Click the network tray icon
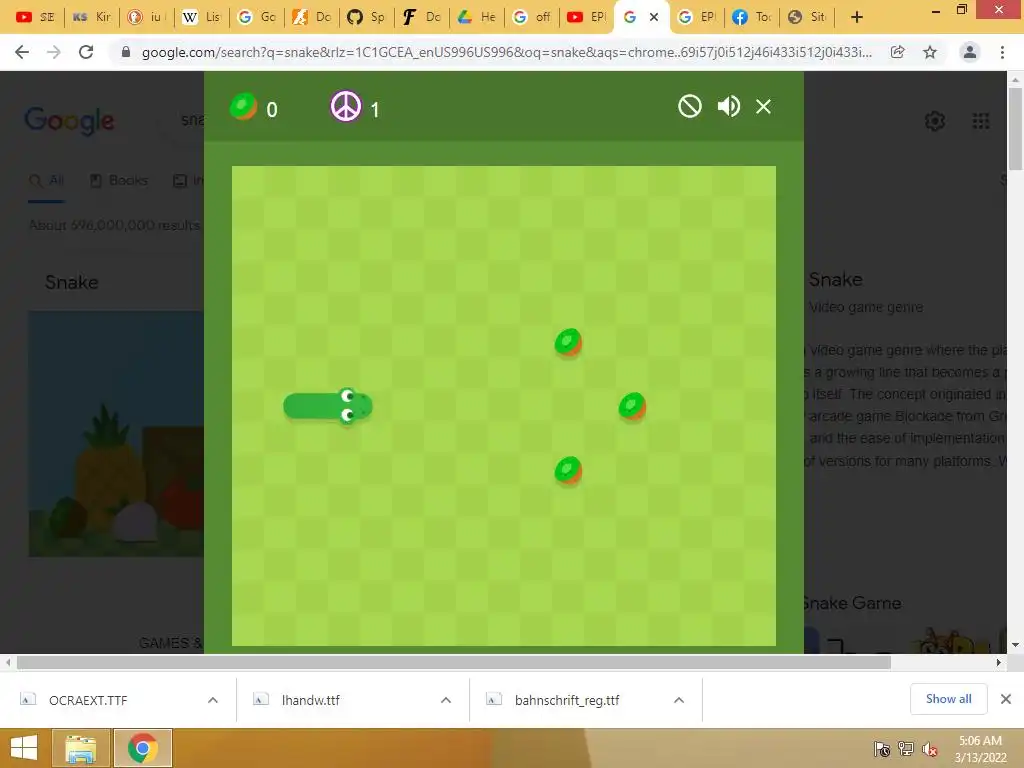Screen dimensions: 1024x768 tap(906, 749)
